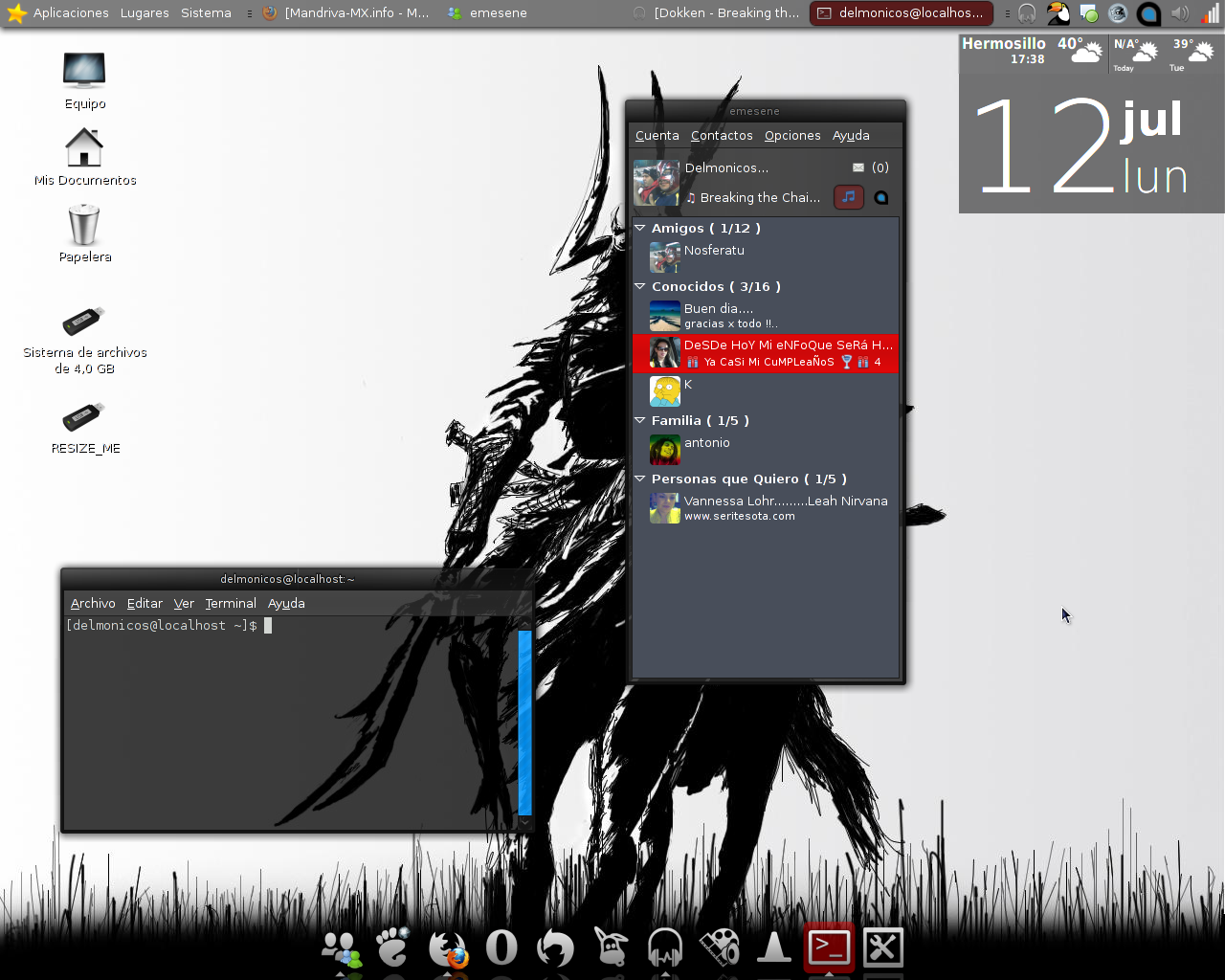Collapse the Personas que Quiero group
This screenshot has width=1225, height=980.
click(x=640, y=479)
